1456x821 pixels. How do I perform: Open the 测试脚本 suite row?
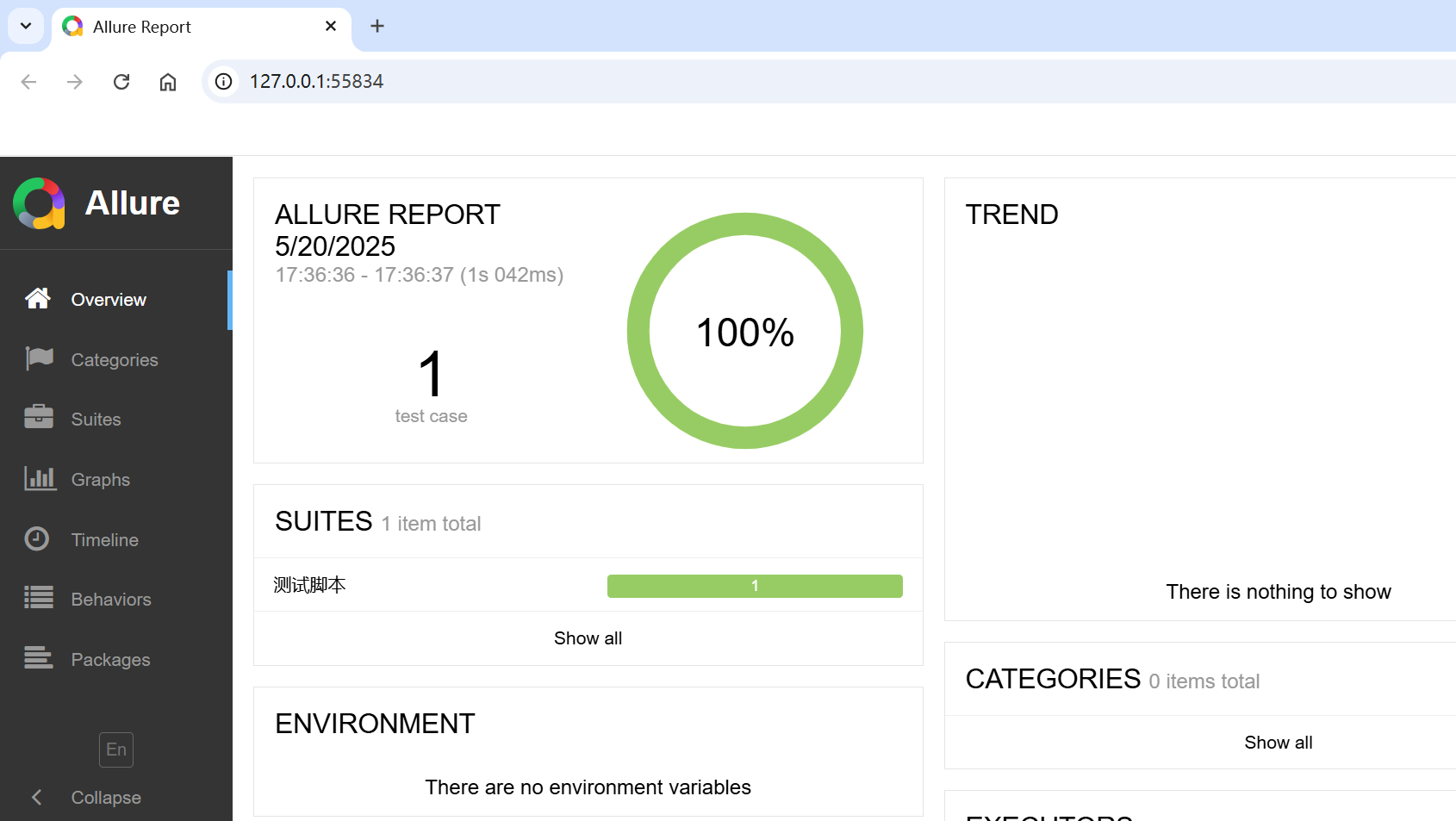point(310,586)
